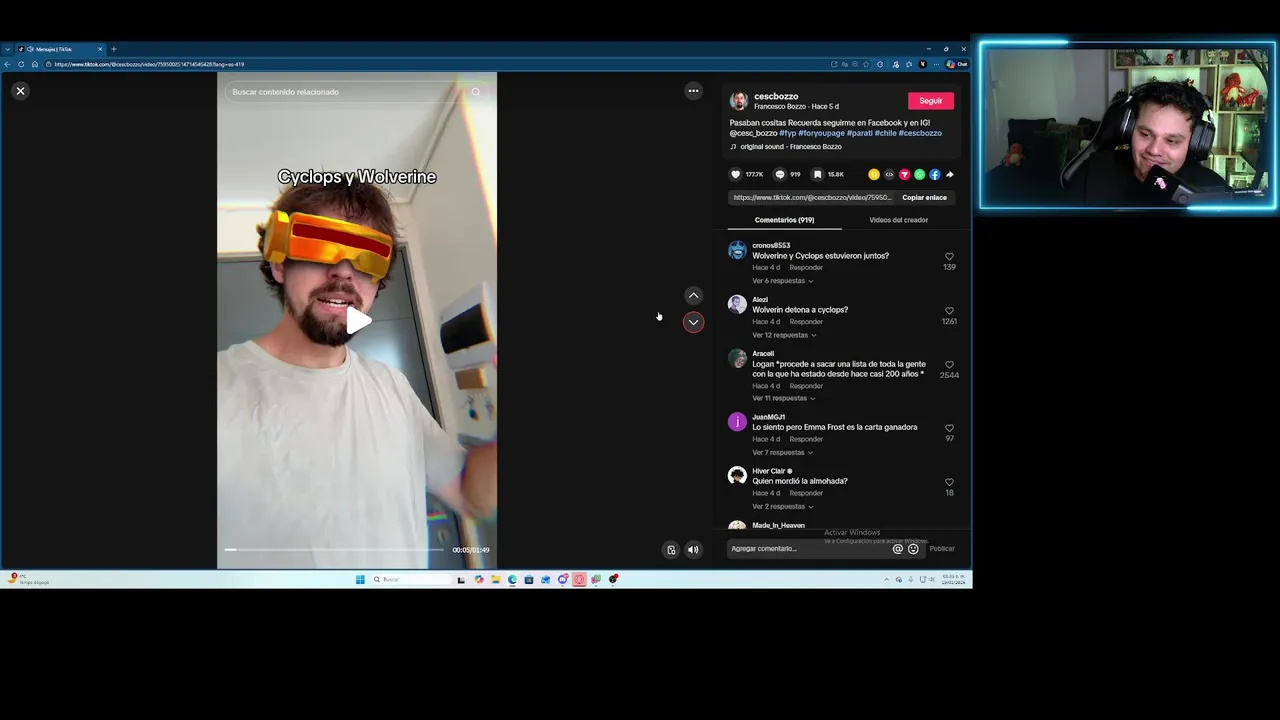1280x720 pixels.
Task: Open Discord from the taskbar
Action: [562, 579]
